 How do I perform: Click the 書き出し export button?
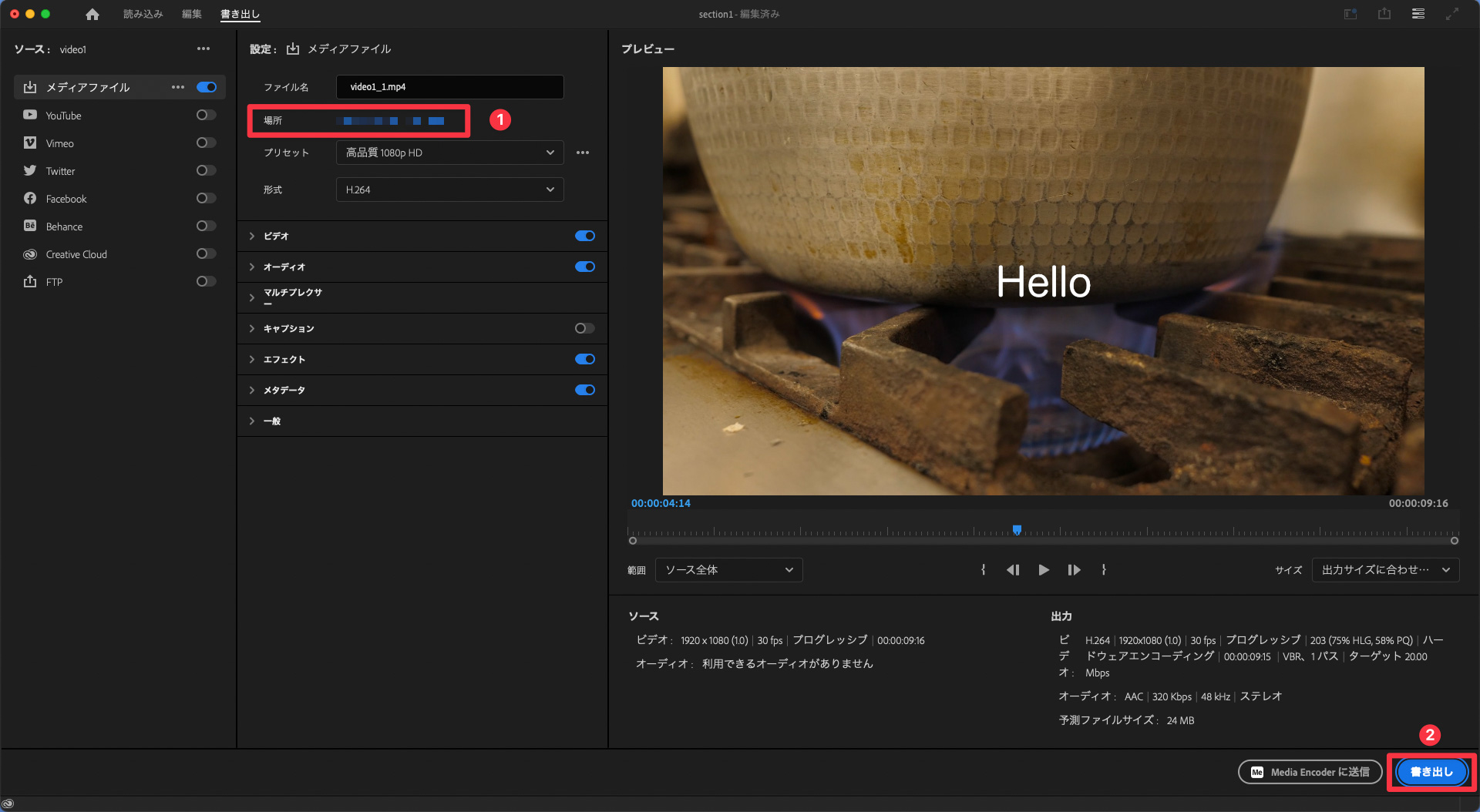coord(1431,772)
